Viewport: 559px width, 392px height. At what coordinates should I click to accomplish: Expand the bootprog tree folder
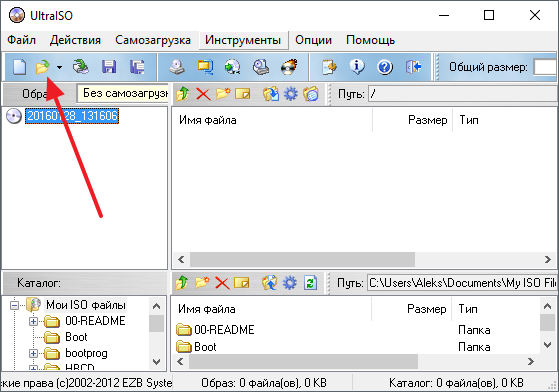point(33,353)
